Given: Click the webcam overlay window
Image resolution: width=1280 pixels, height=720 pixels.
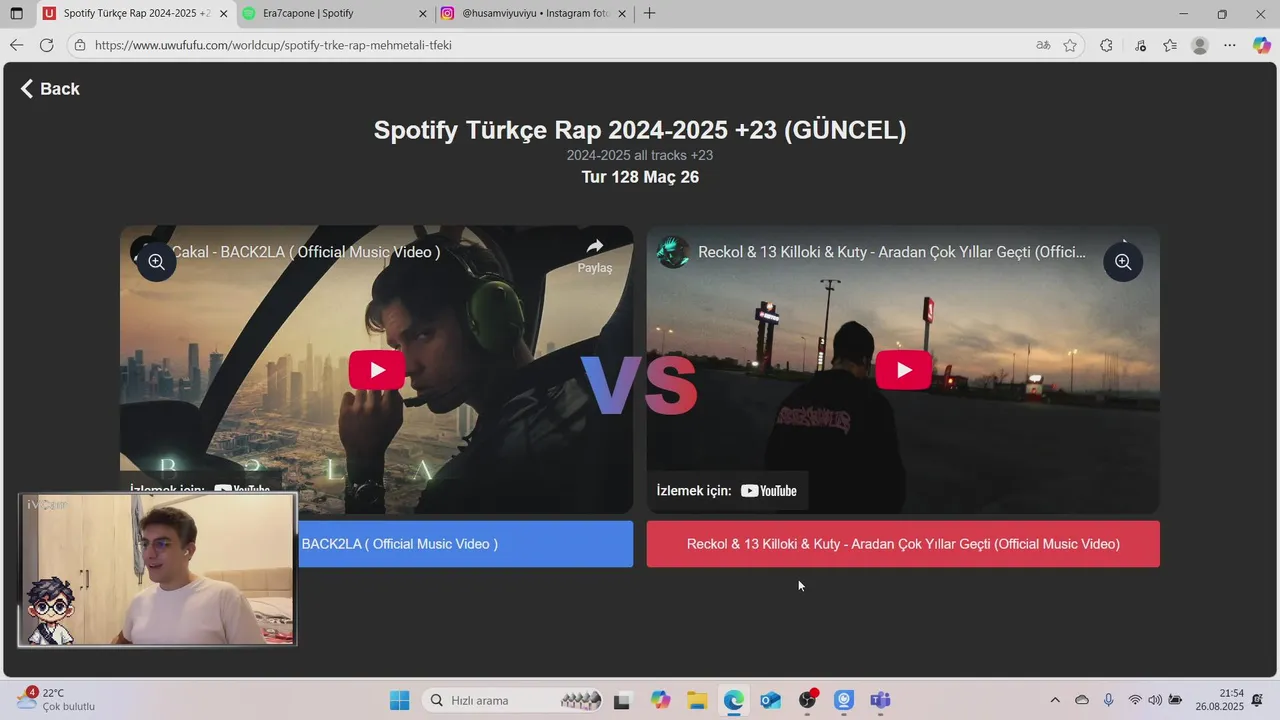Looking at the screenshot, I should pyautogui.click(x=157, y=569).
